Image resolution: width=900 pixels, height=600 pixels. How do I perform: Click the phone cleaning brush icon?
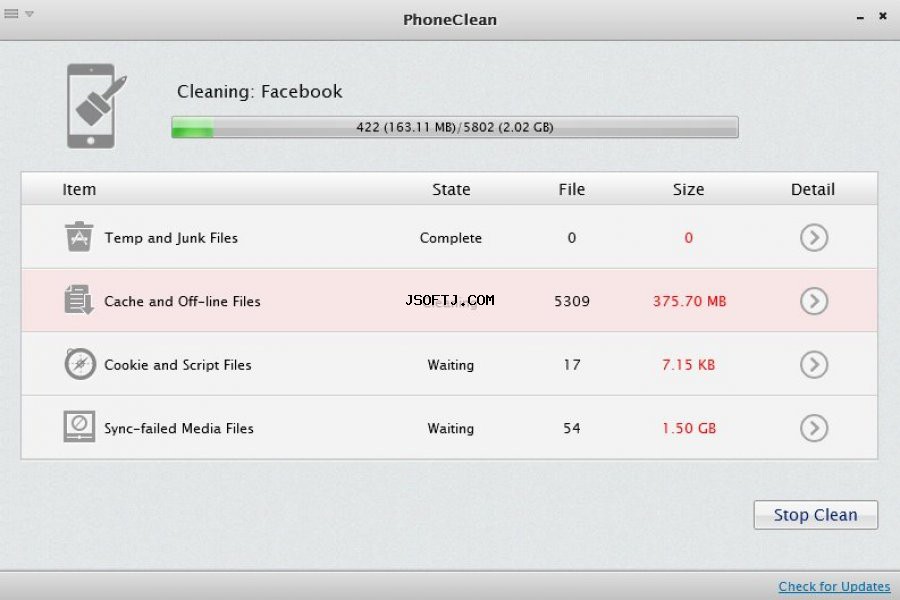coord(96,106)
